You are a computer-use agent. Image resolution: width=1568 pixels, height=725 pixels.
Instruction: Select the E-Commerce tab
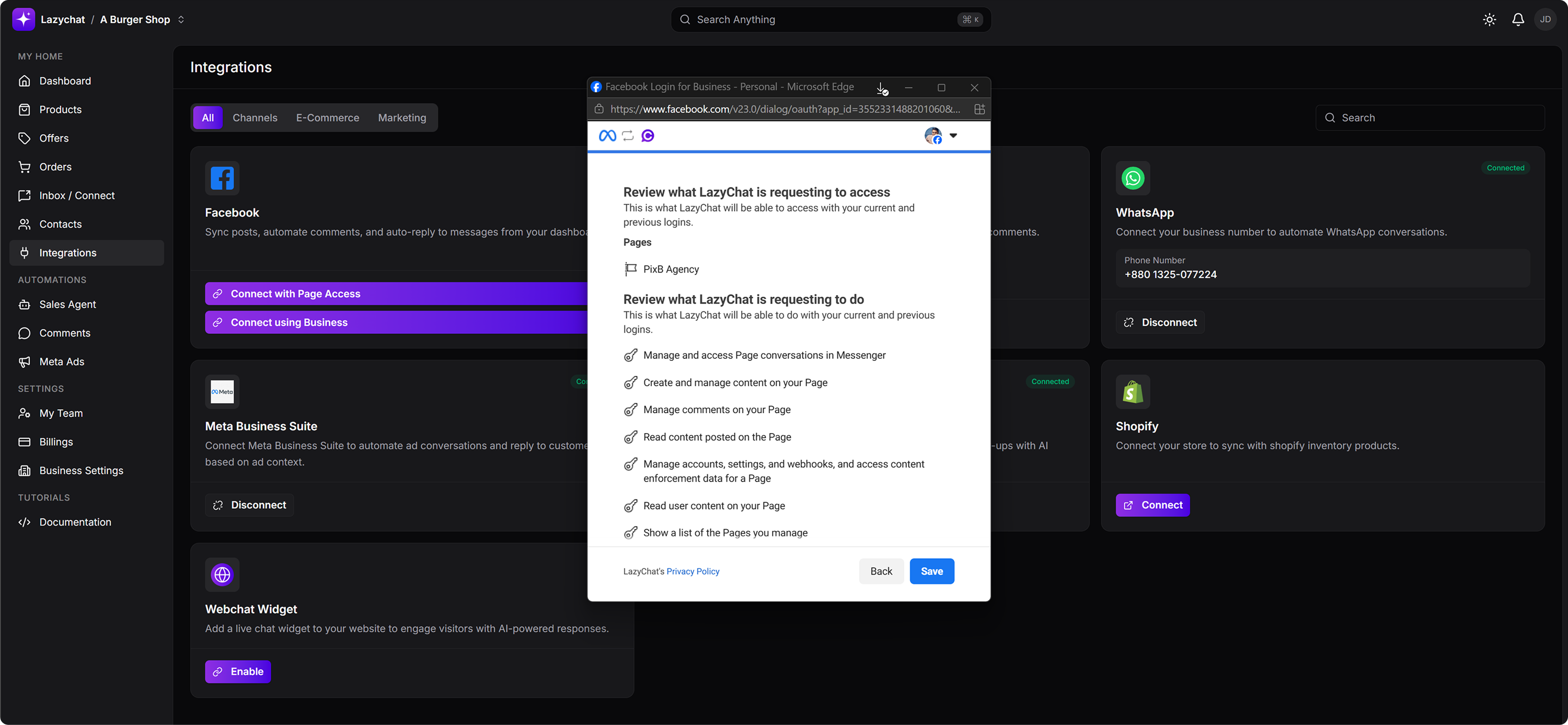point(328,118)
